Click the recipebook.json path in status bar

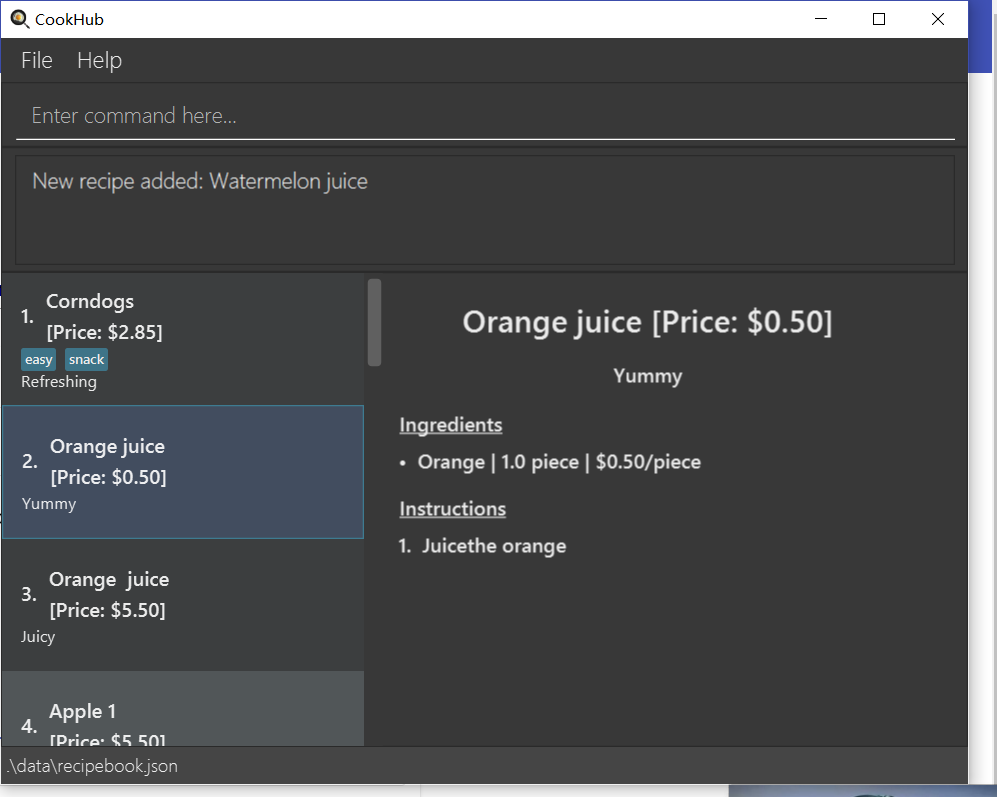pyautogui.click(x=93, y=766)
